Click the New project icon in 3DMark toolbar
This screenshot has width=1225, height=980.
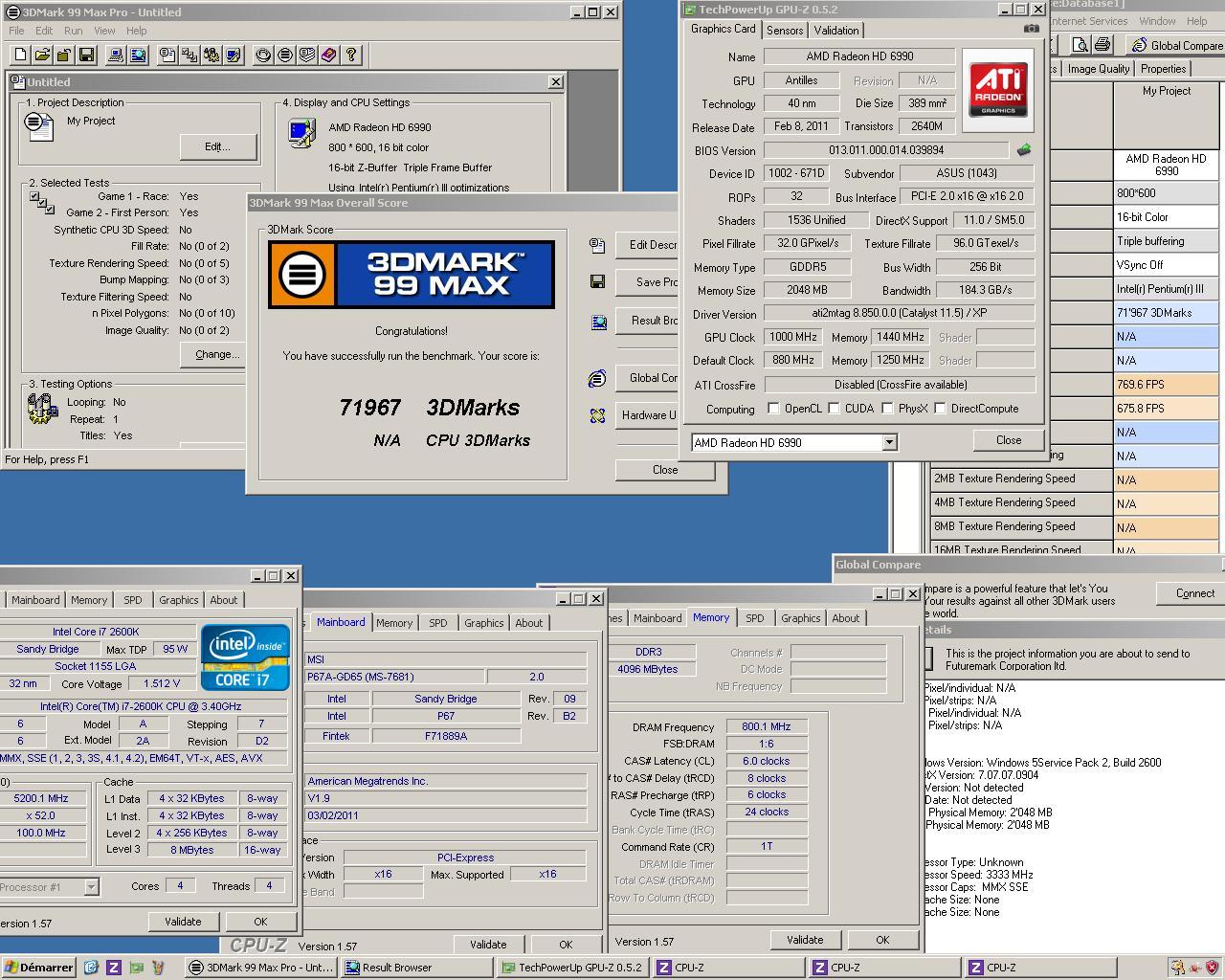20,55
